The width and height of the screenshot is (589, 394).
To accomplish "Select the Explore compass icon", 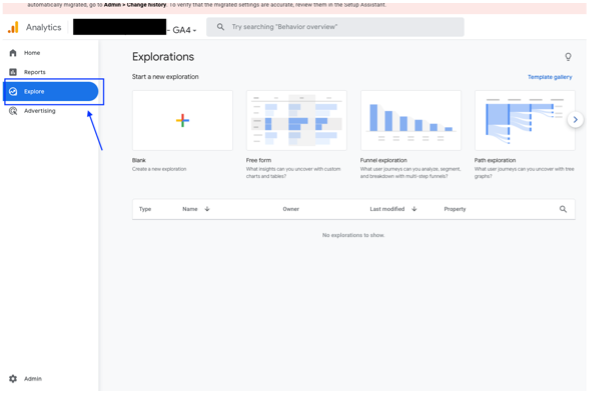I will pos(13,92).
